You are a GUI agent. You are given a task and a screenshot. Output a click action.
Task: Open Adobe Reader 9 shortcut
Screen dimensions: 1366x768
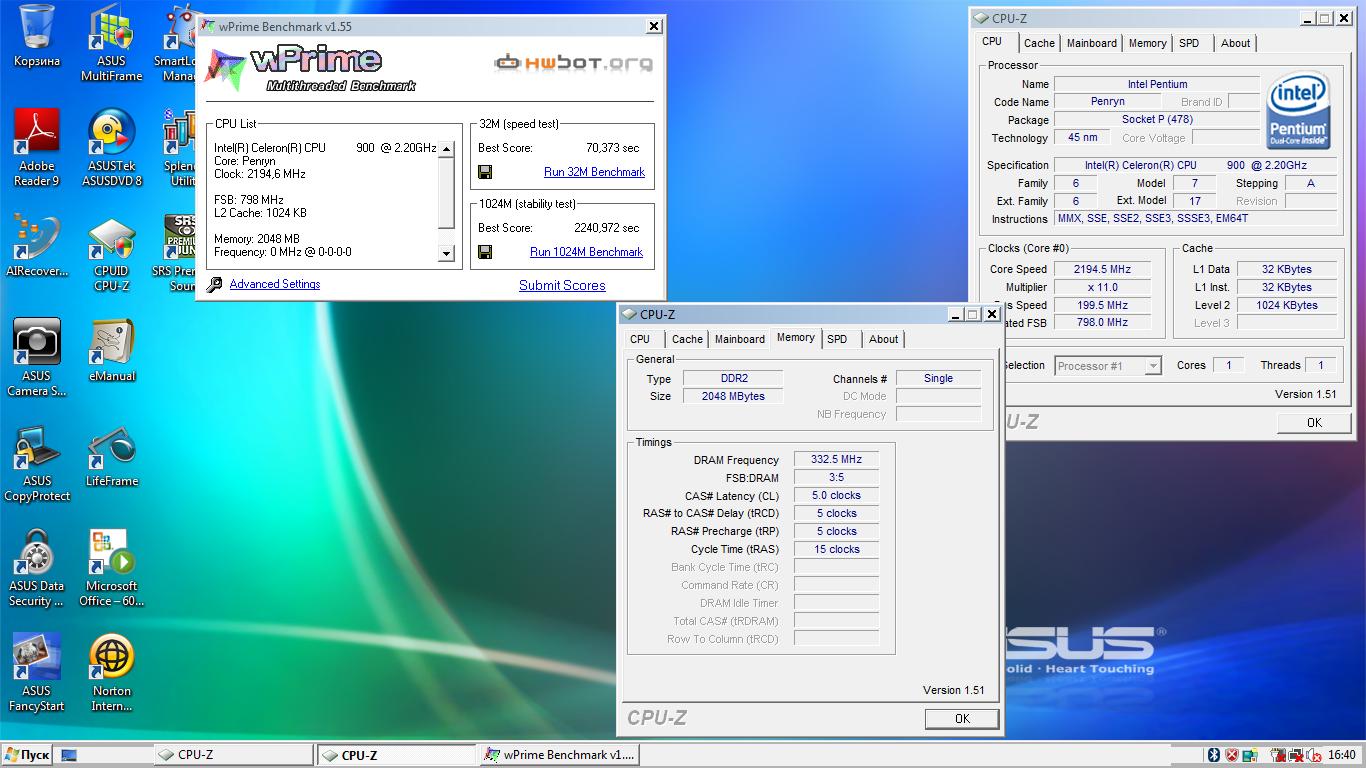37,148
